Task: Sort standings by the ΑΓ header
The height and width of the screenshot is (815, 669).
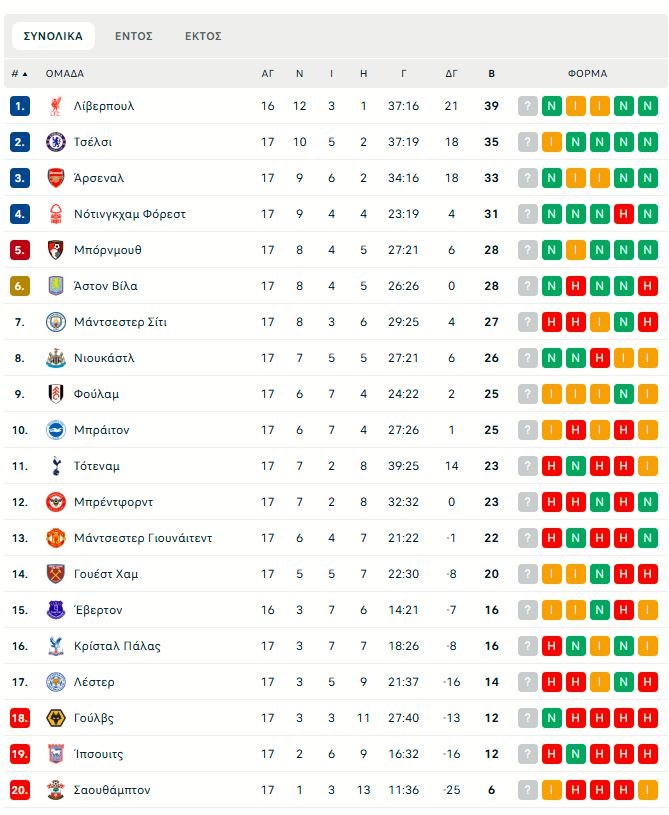Action: coord(268,73)
